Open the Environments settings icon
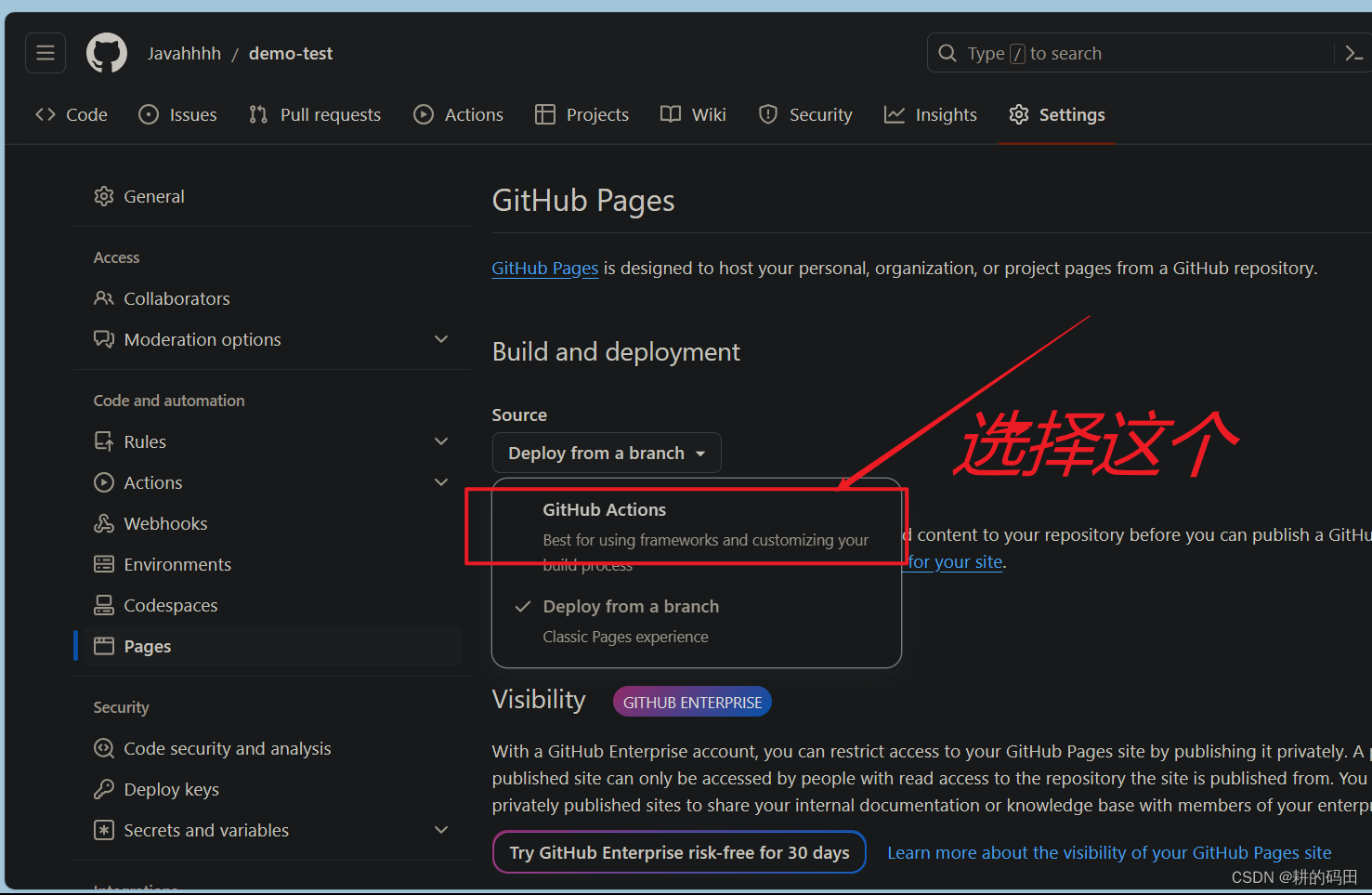Image resolution: width=1372 pixels, height=895 pixels. [104, 564]
